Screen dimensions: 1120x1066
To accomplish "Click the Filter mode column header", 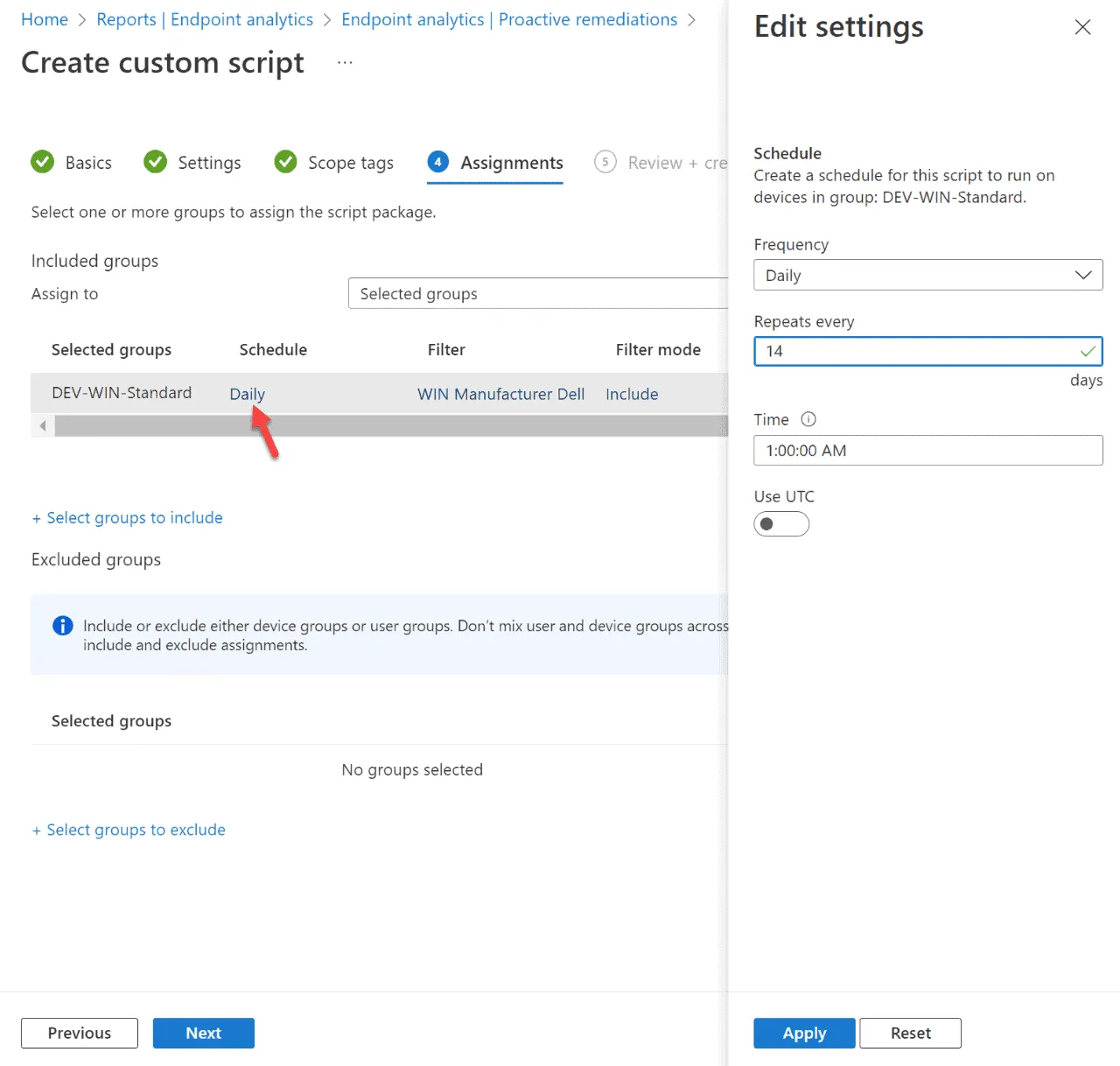I will (658, 349).
